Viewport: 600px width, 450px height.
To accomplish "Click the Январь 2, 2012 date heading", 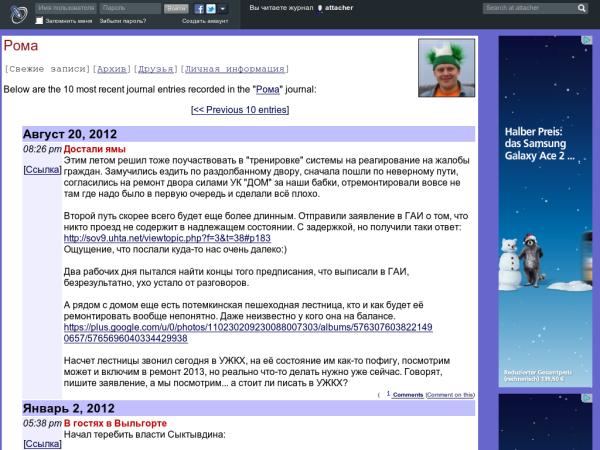I will point(68,408).
